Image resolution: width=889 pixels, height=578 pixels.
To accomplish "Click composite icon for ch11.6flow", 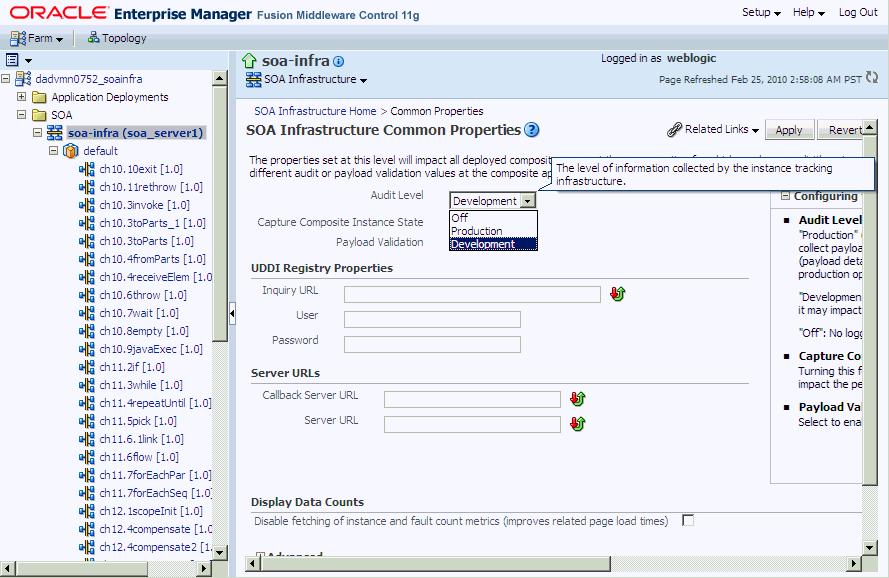I will (x=87, y=457).
